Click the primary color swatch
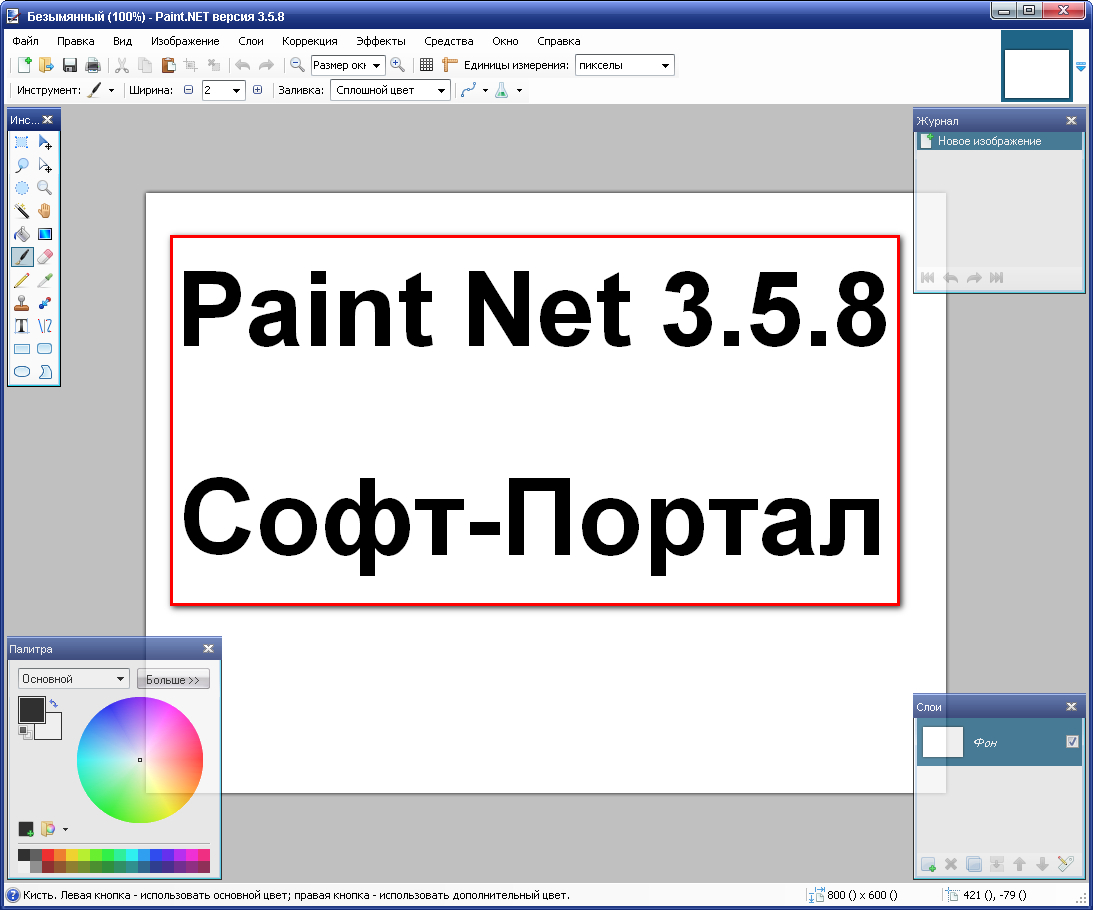 pyautogui.click(x=31, y=710)
